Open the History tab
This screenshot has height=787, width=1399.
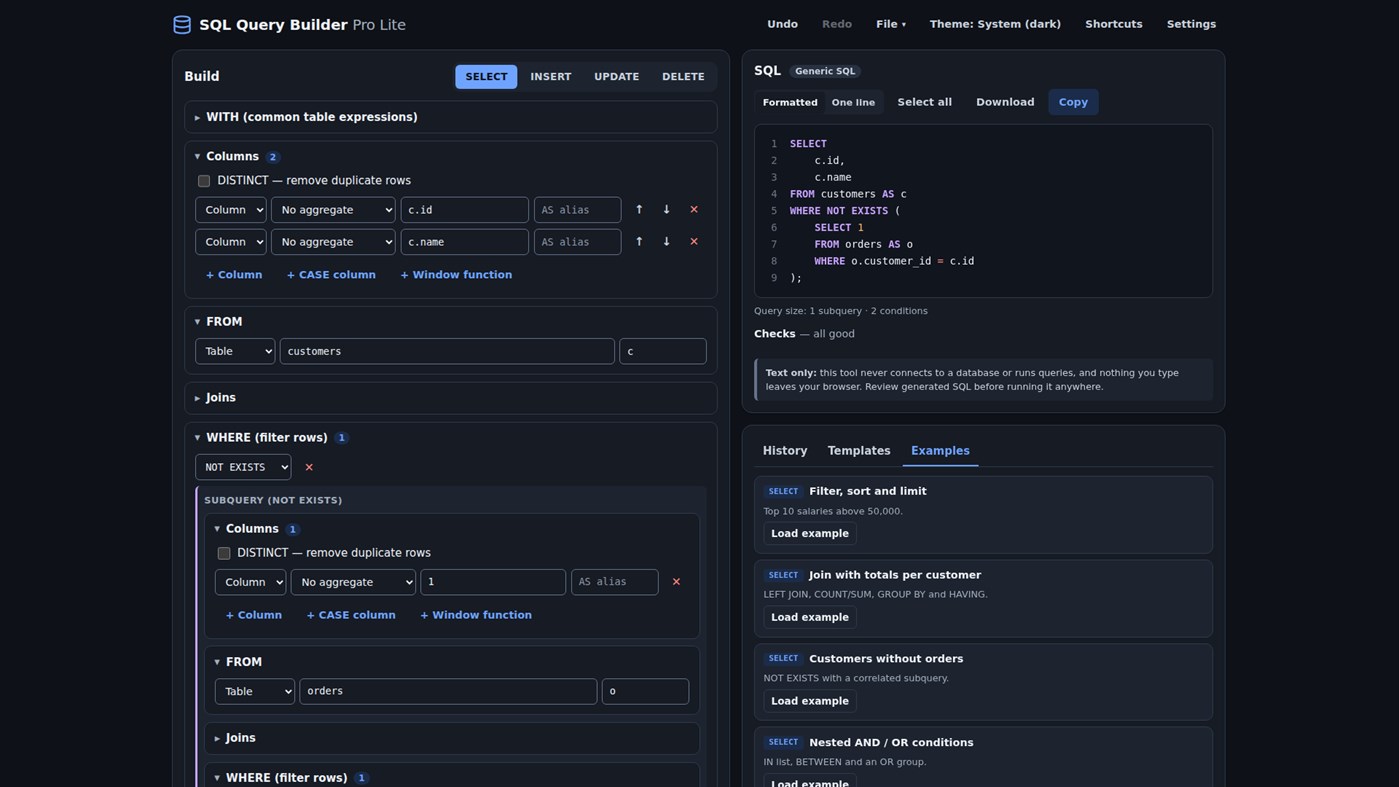(x=785, y=451)
